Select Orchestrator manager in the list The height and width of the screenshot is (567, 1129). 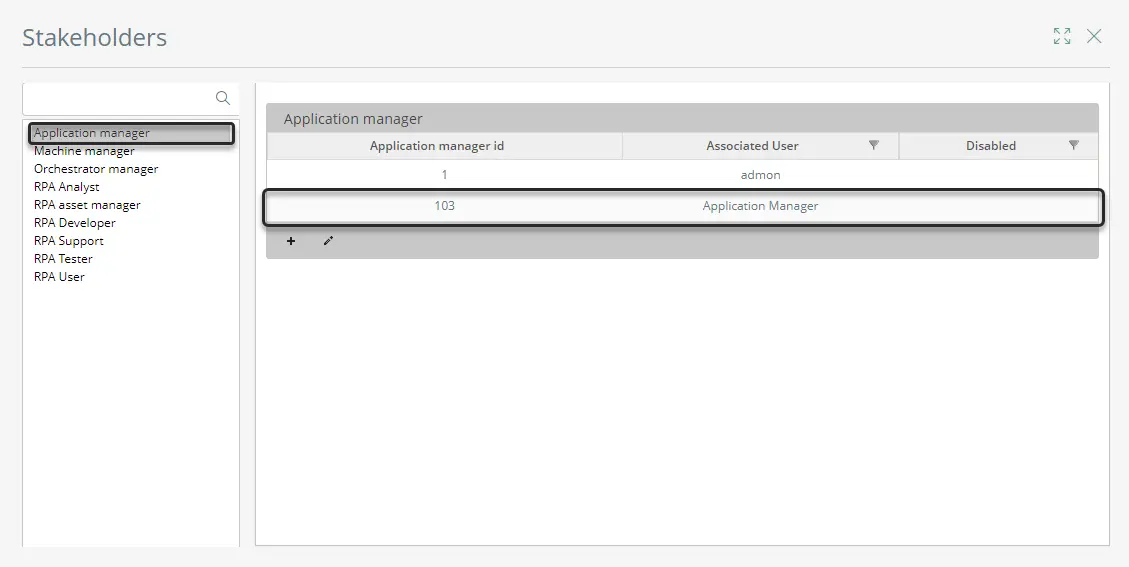(96, 169)
